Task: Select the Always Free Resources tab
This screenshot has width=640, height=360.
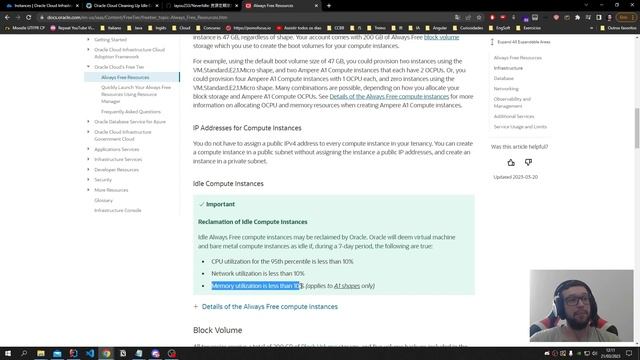Action: point(281,6)
